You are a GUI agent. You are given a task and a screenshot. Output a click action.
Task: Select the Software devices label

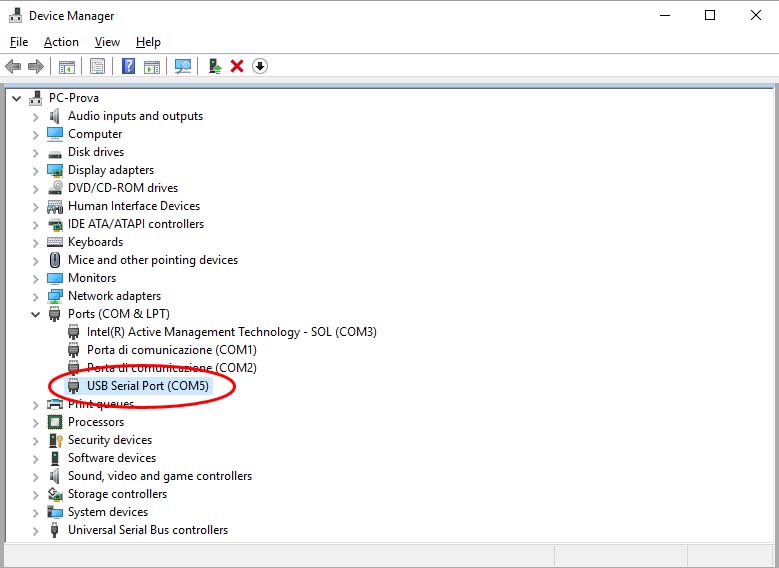(112, 458)
